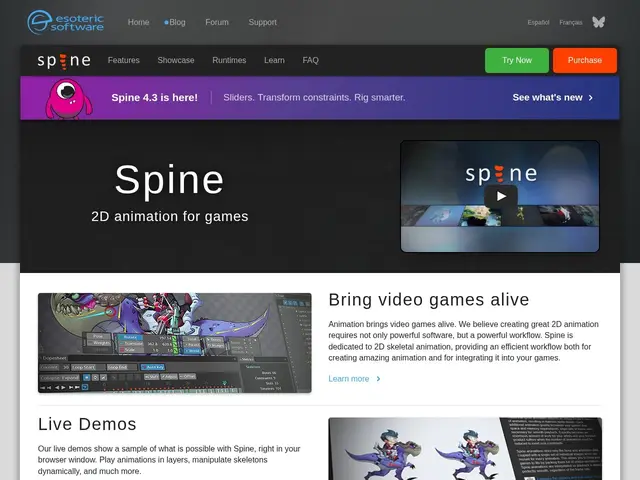640x480 pixels.
Task: Click the orange Purchase button
Action: pos(585,60)
